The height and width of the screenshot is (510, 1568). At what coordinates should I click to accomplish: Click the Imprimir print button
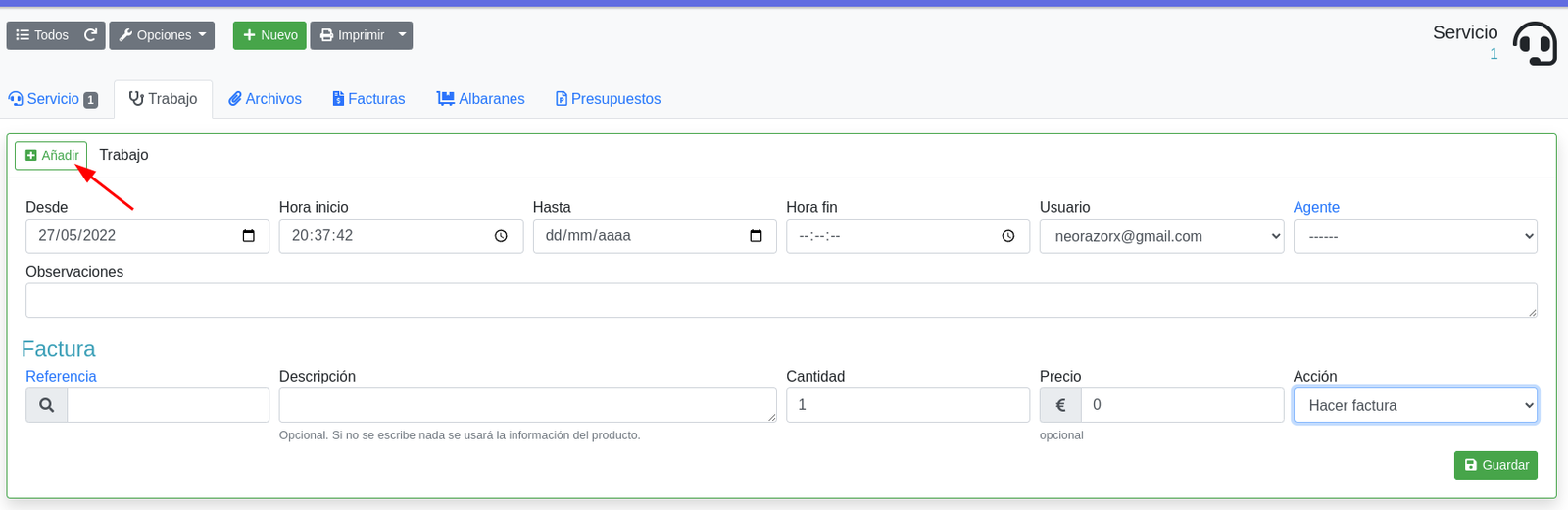click(x=352, y=35)
